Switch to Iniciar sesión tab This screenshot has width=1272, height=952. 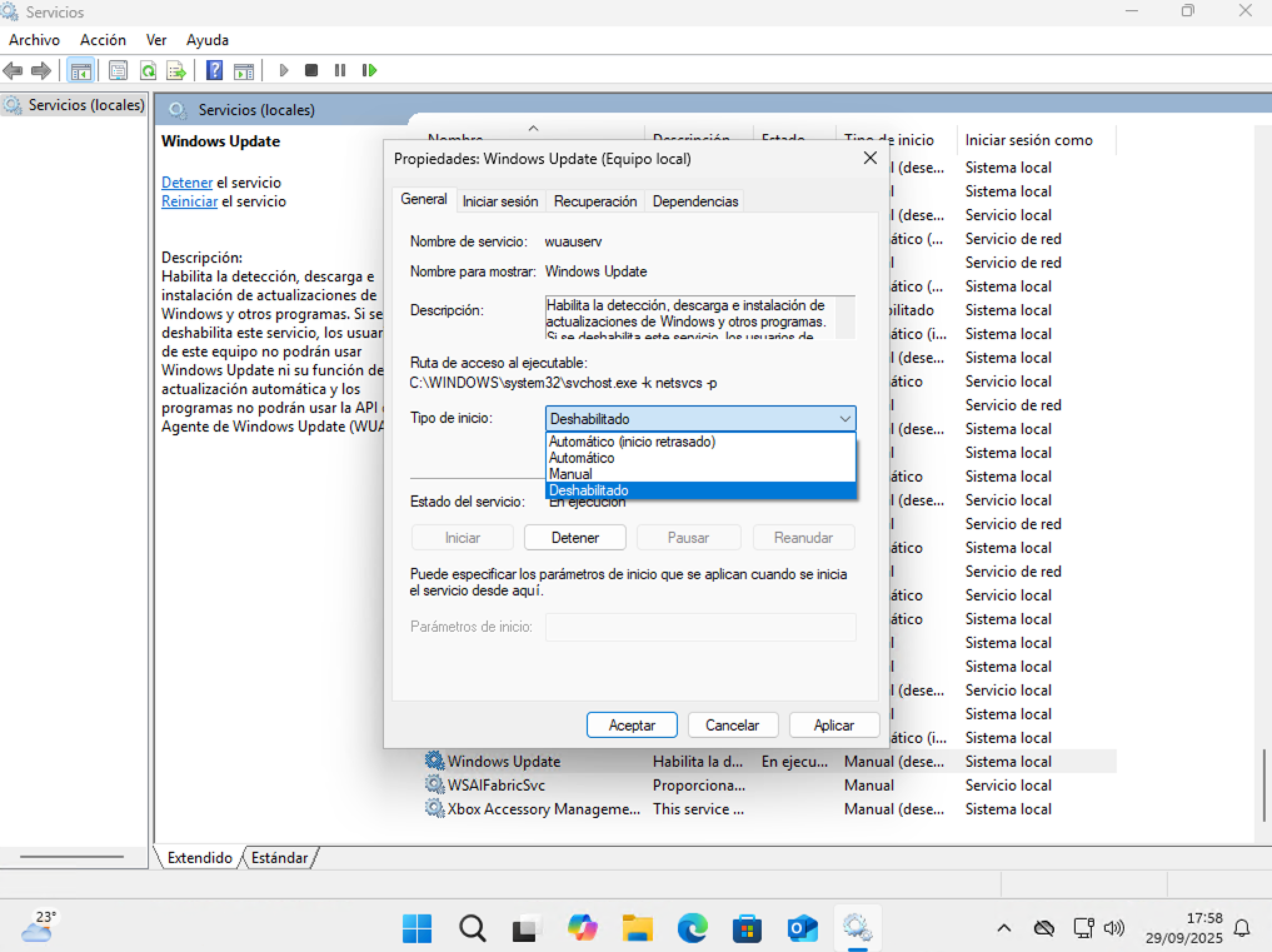pos(500,201)
